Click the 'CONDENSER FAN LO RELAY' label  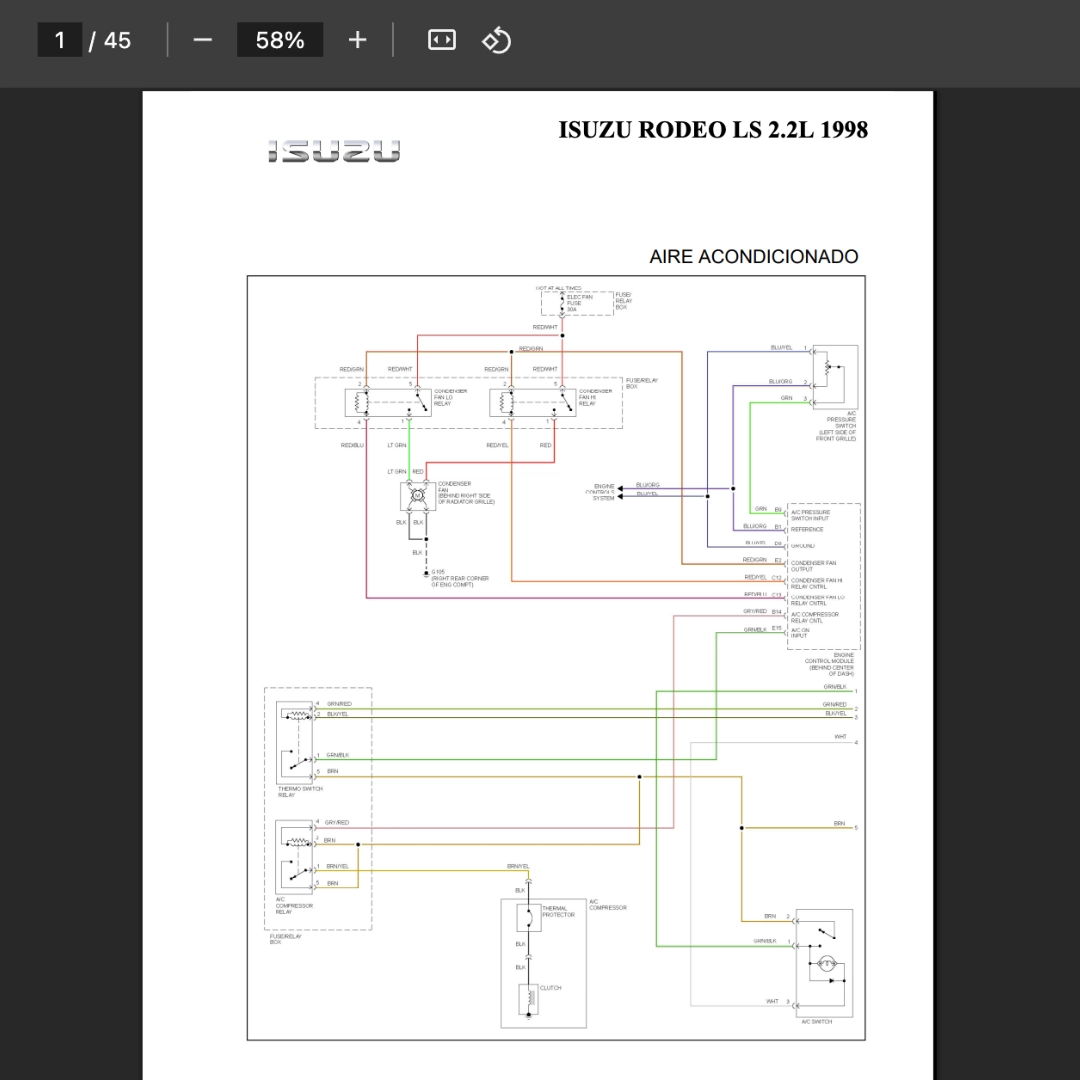point(450,397)
